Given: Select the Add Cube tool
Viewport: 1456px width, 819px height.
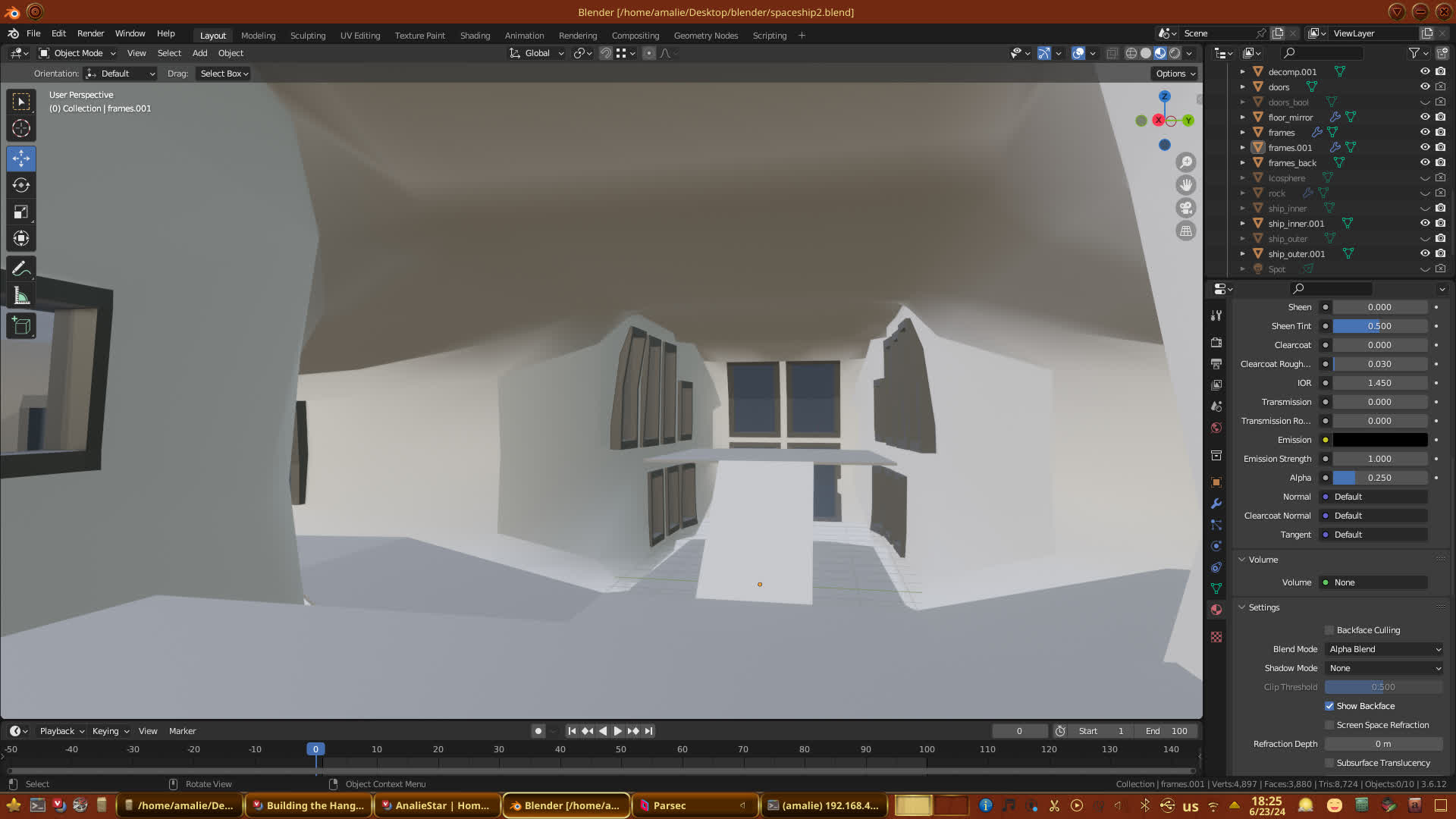Looking at the screenshot, I should [x=21, y=327].
